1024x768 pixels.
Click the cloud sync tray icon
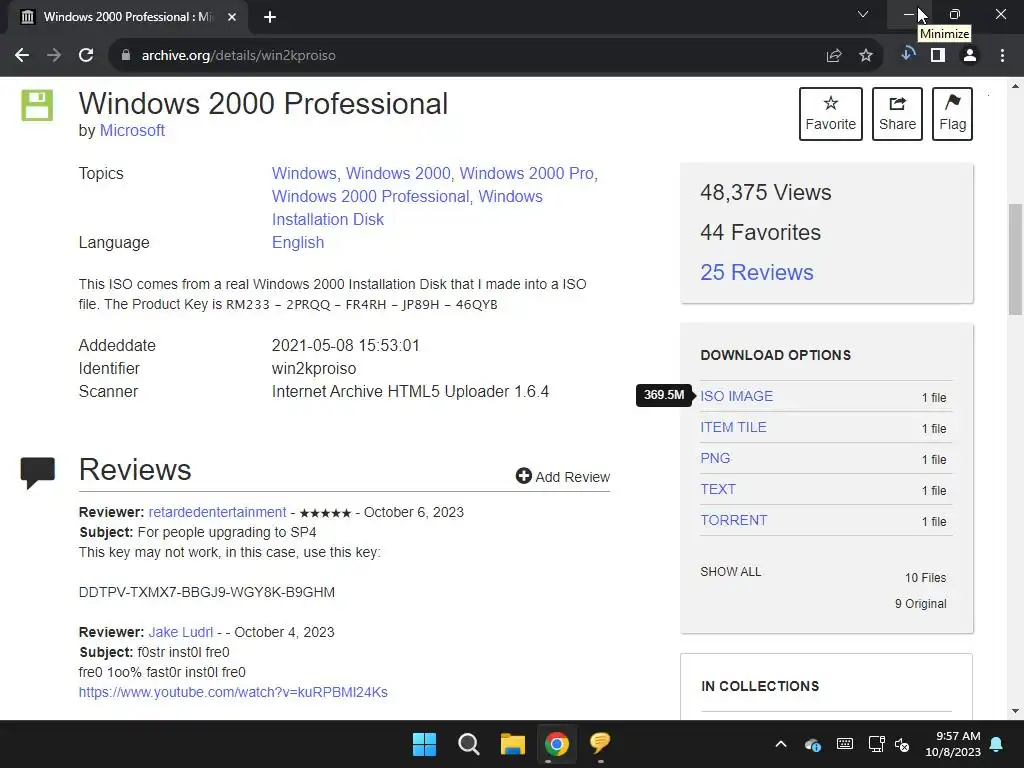[812, 744]
